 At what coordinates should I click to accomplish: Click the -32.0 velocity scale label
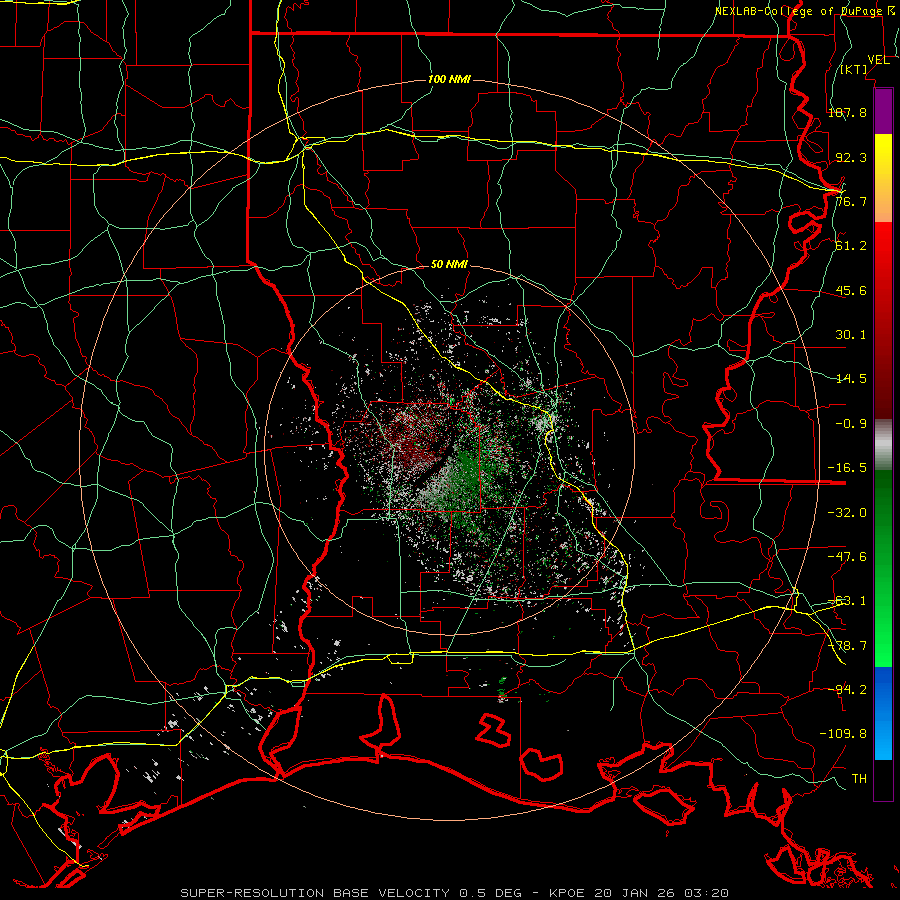point(847,512)
